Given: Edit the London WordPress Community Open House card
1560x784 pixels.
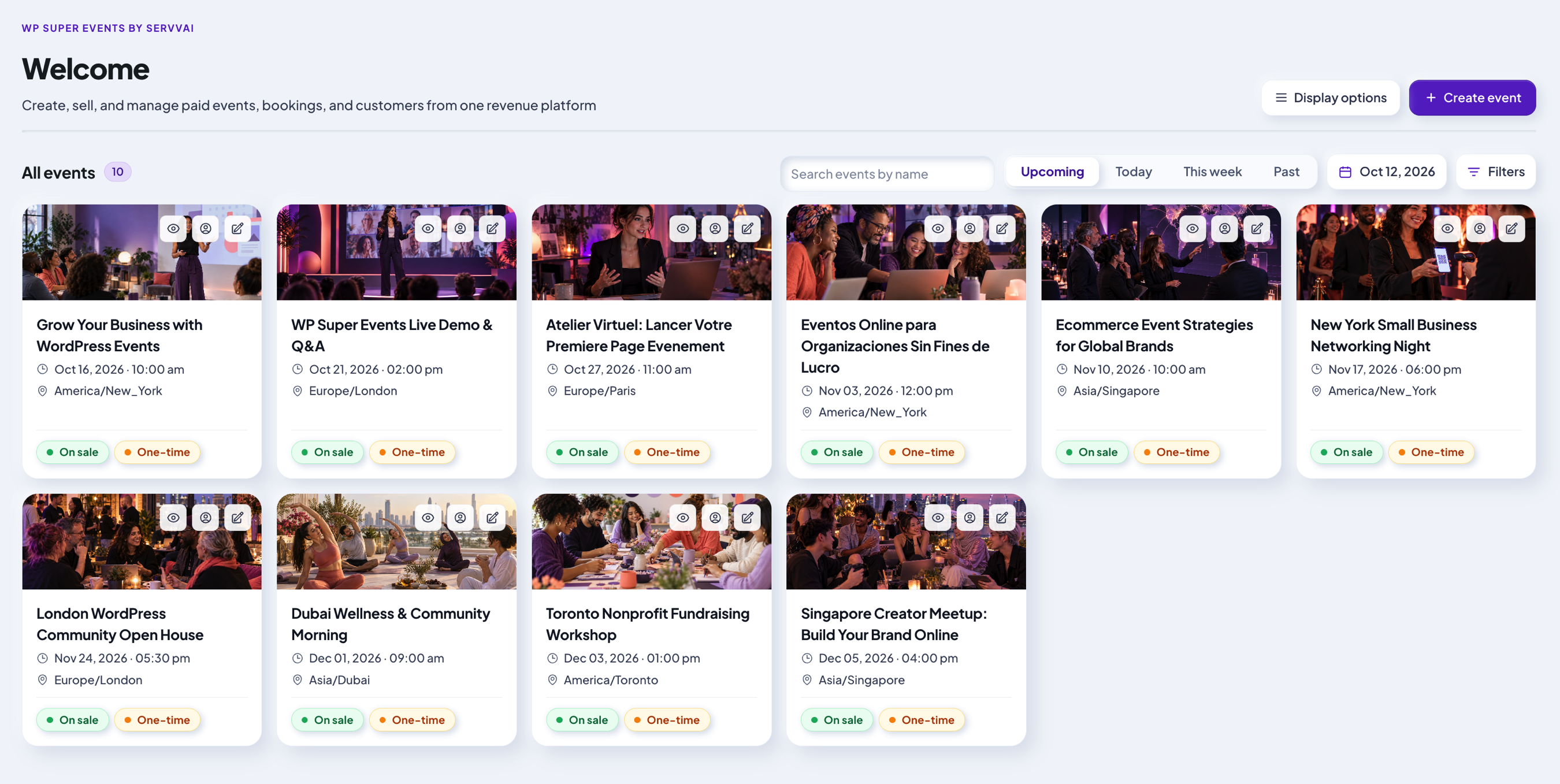Looking at the screenshot, I should pos(237,518).
